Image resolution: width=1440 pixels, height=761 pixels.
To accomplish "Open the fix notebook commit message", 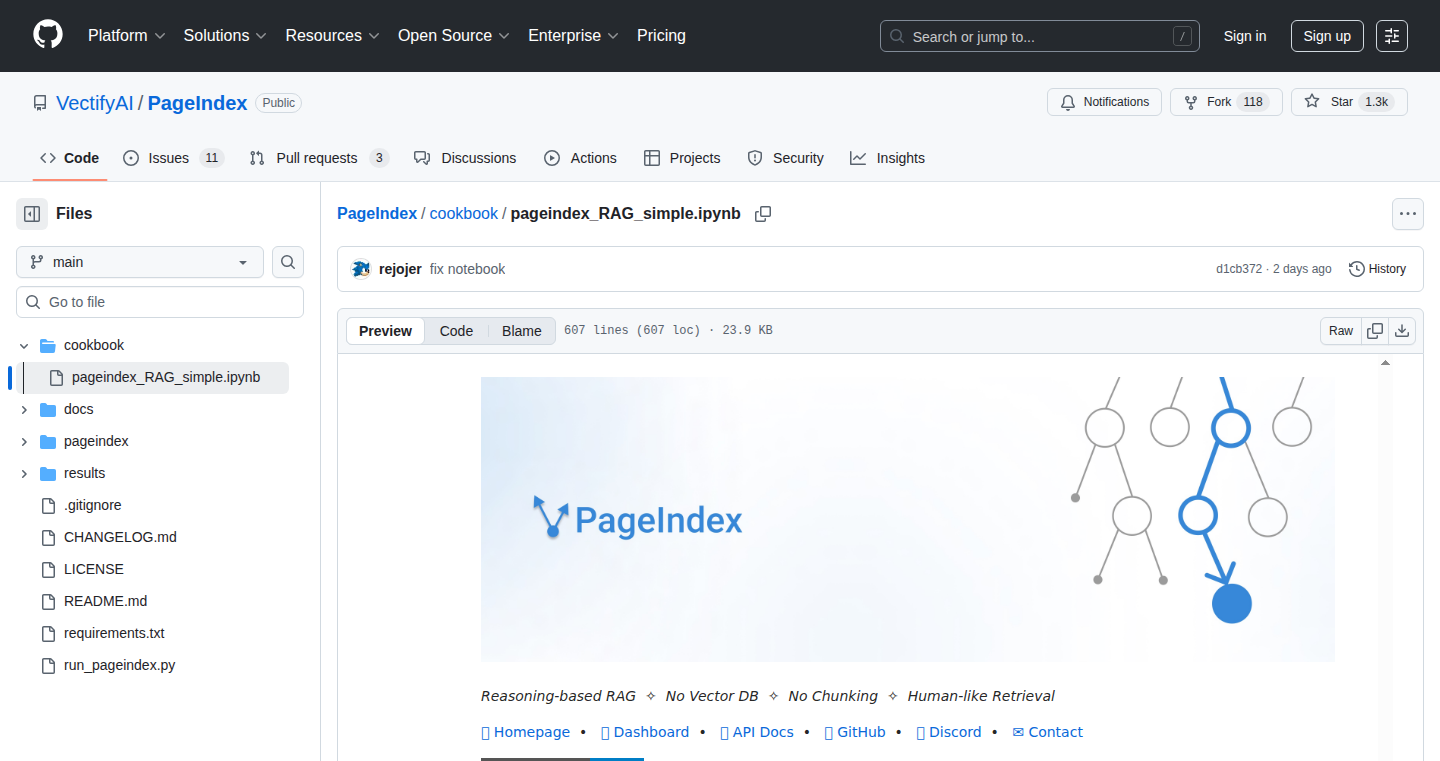I will [467, 269].
